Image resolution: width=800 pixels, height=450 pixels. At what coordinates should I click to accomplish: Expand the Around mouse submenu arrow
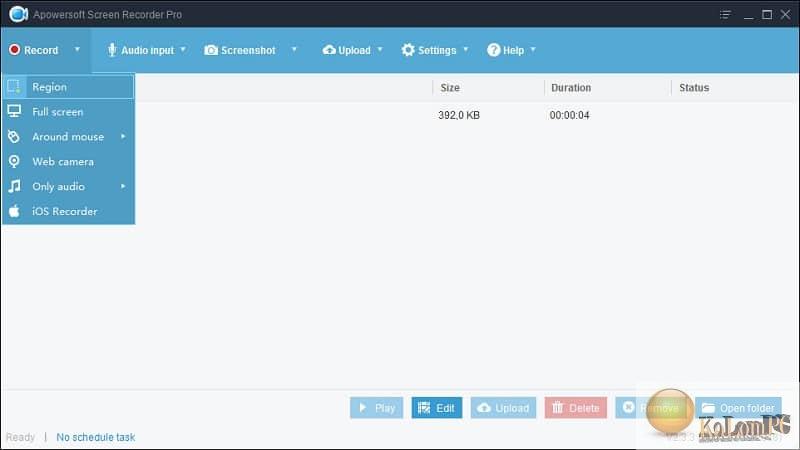point(123,136)
